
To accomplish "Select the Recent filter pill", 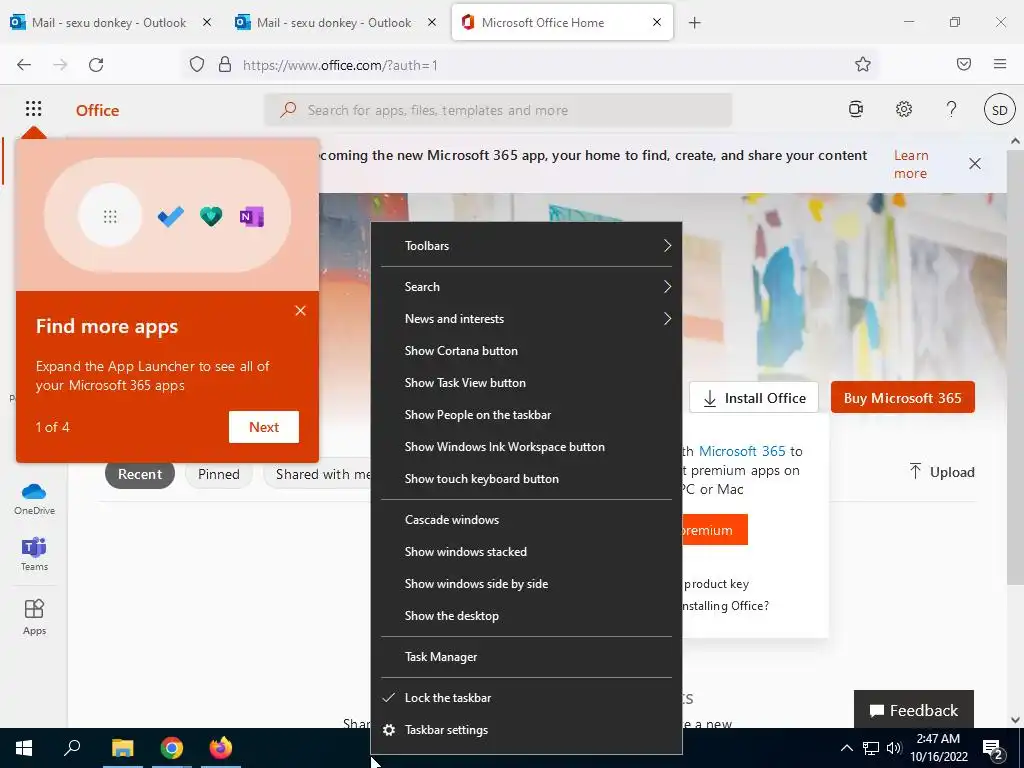I will pyautogui.click(x=140, y=474).
